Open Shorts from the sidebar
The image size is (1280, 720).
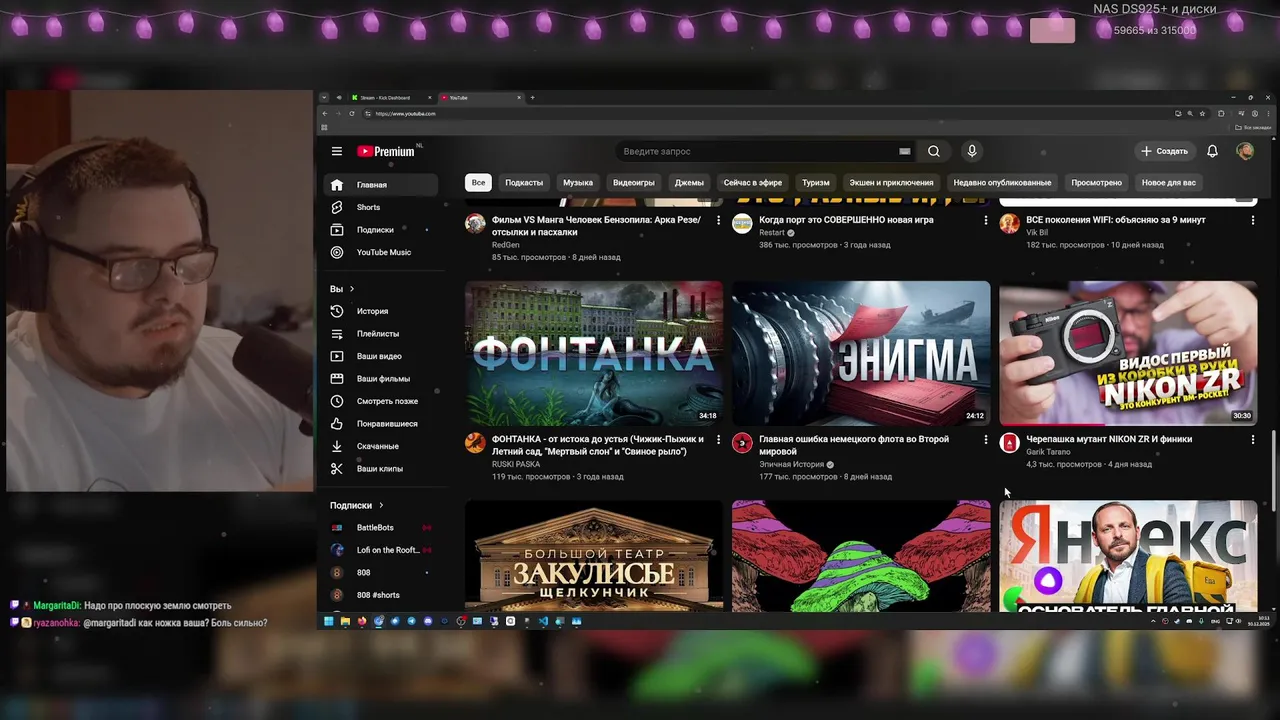(x=381, y=207)
